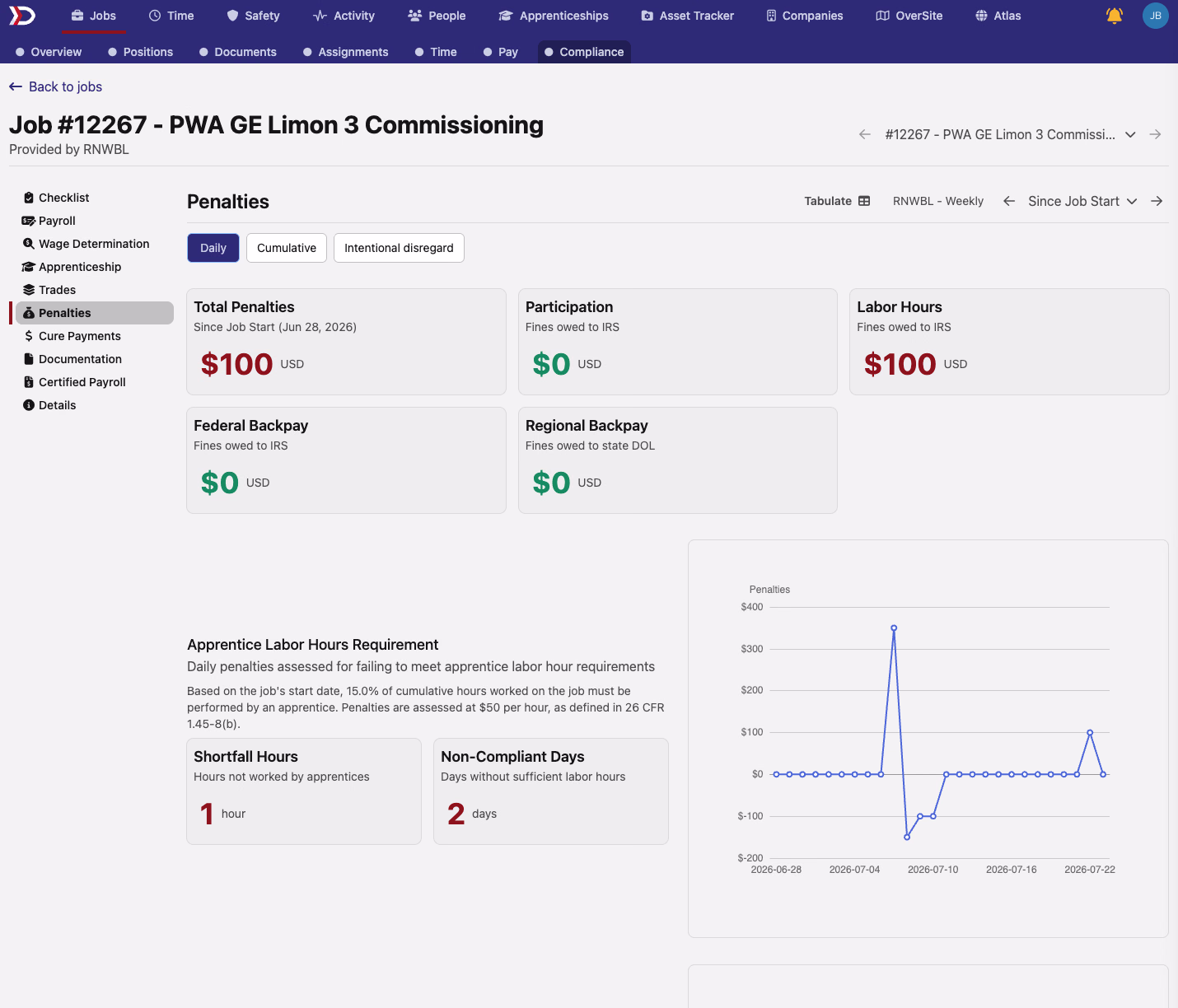Switch to Intentional disregard view
This screenshot has width=1178, height=1008.
click(399, 248)
